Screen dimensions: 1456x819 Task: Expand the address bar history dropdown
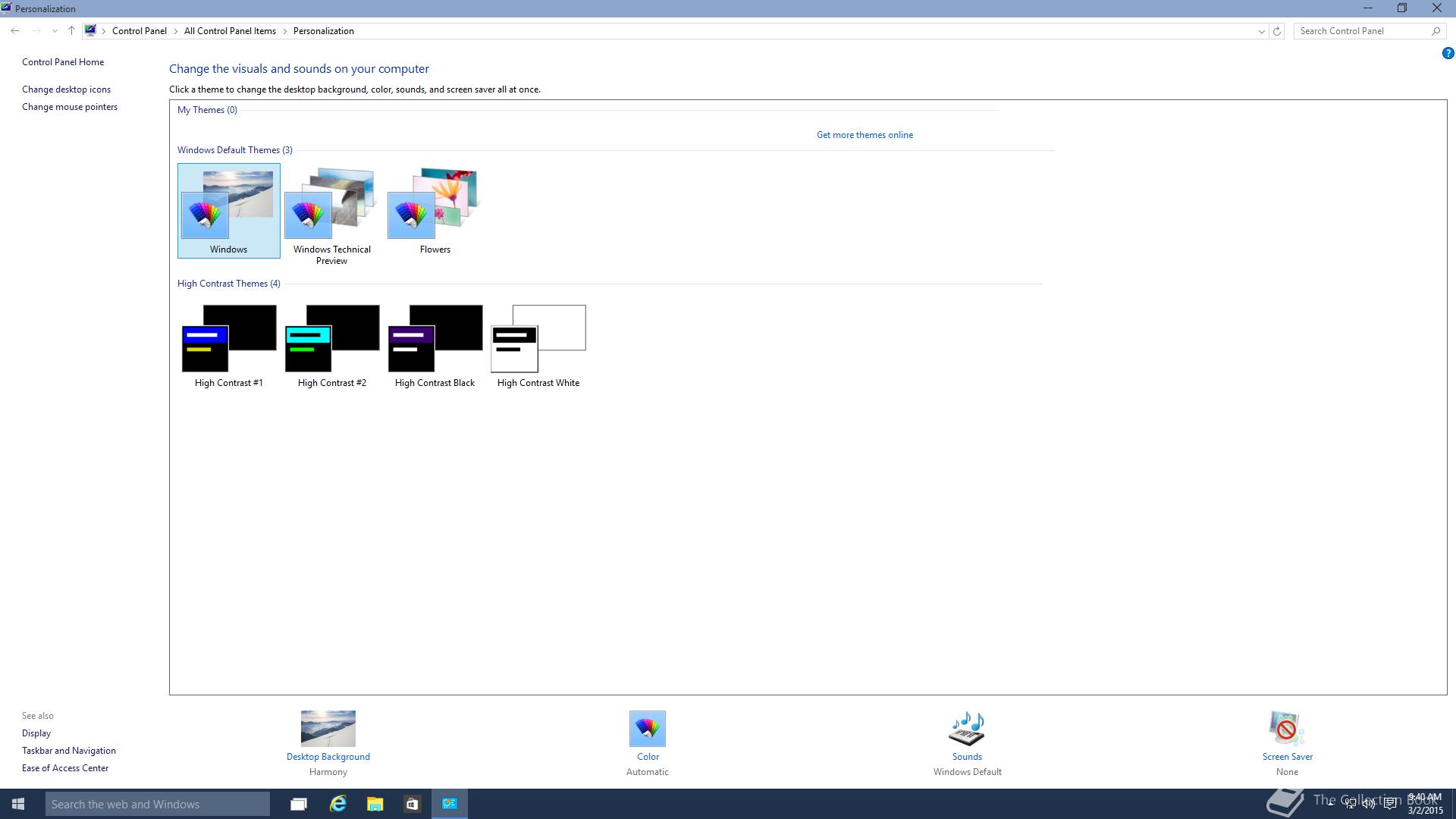[x=1261, y=31]
